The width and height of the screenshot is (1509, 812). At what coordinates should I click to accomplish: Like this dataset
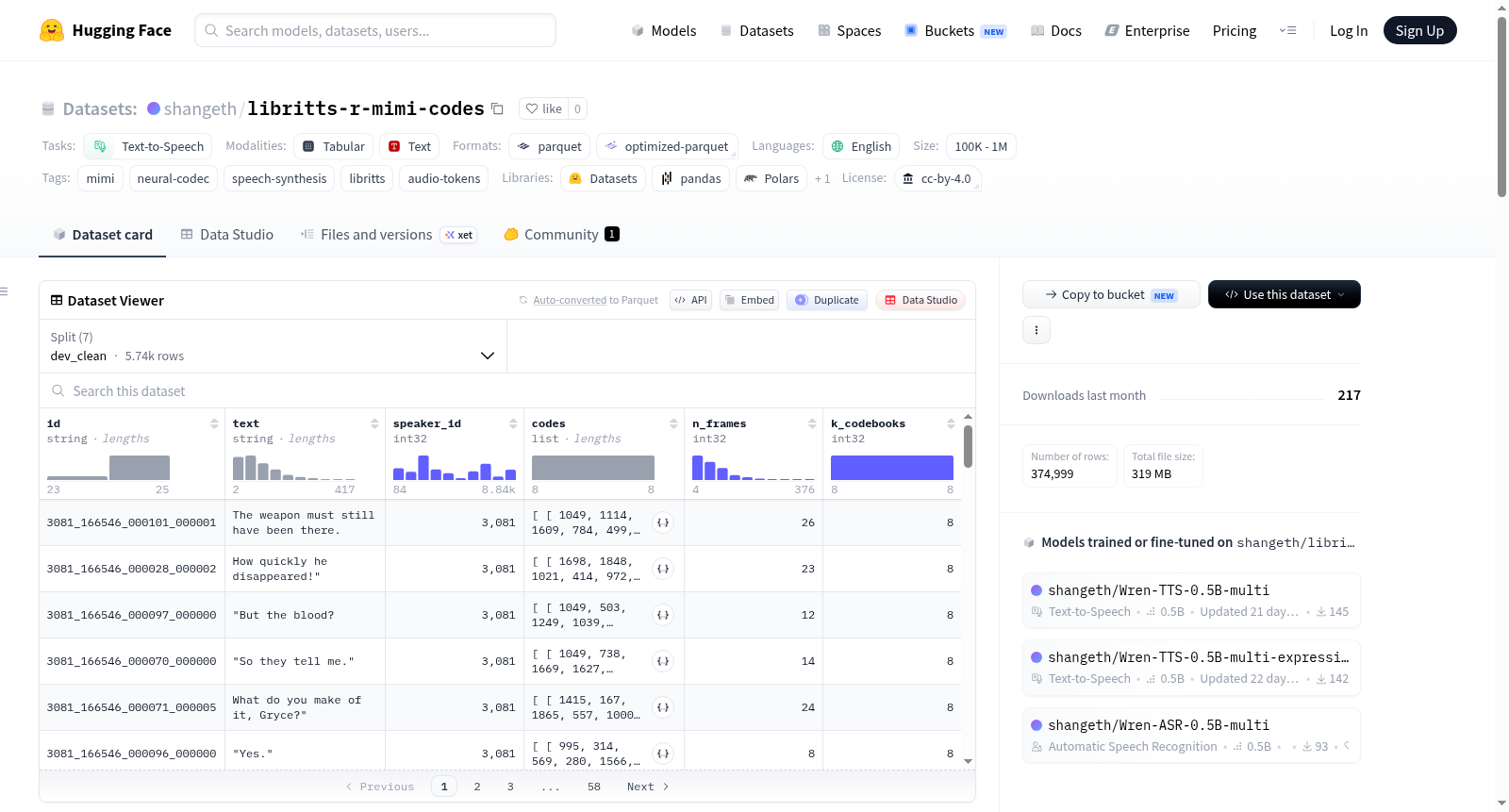(544, 108)
